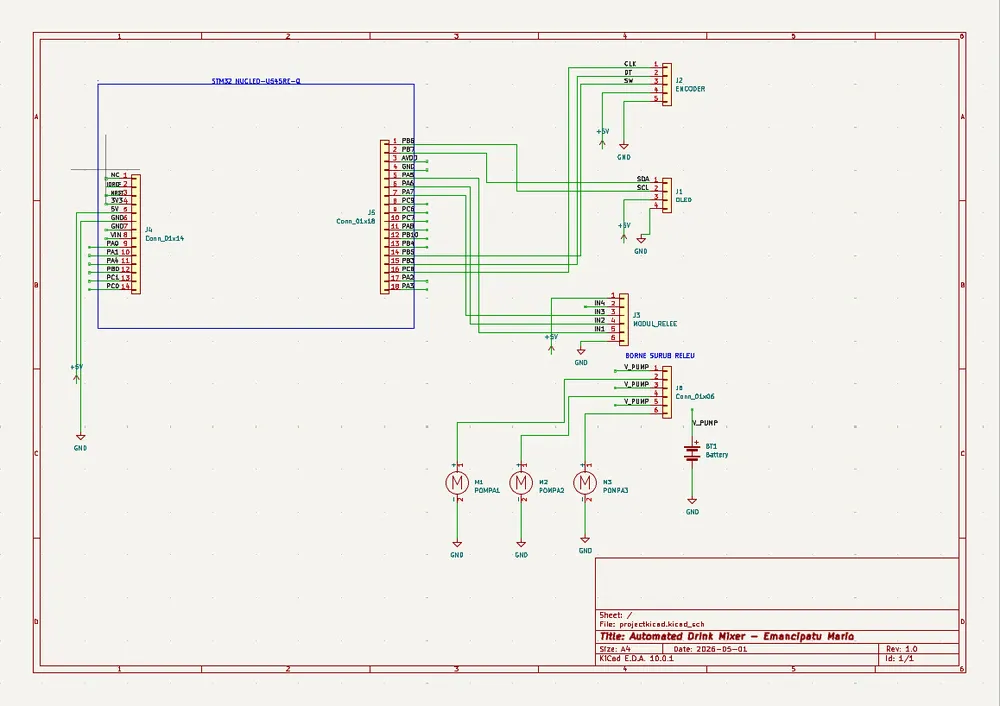Select the GND symbol wired to OLED pin 4
This screenshot has height=706, width=1000.
click(641, 246)
